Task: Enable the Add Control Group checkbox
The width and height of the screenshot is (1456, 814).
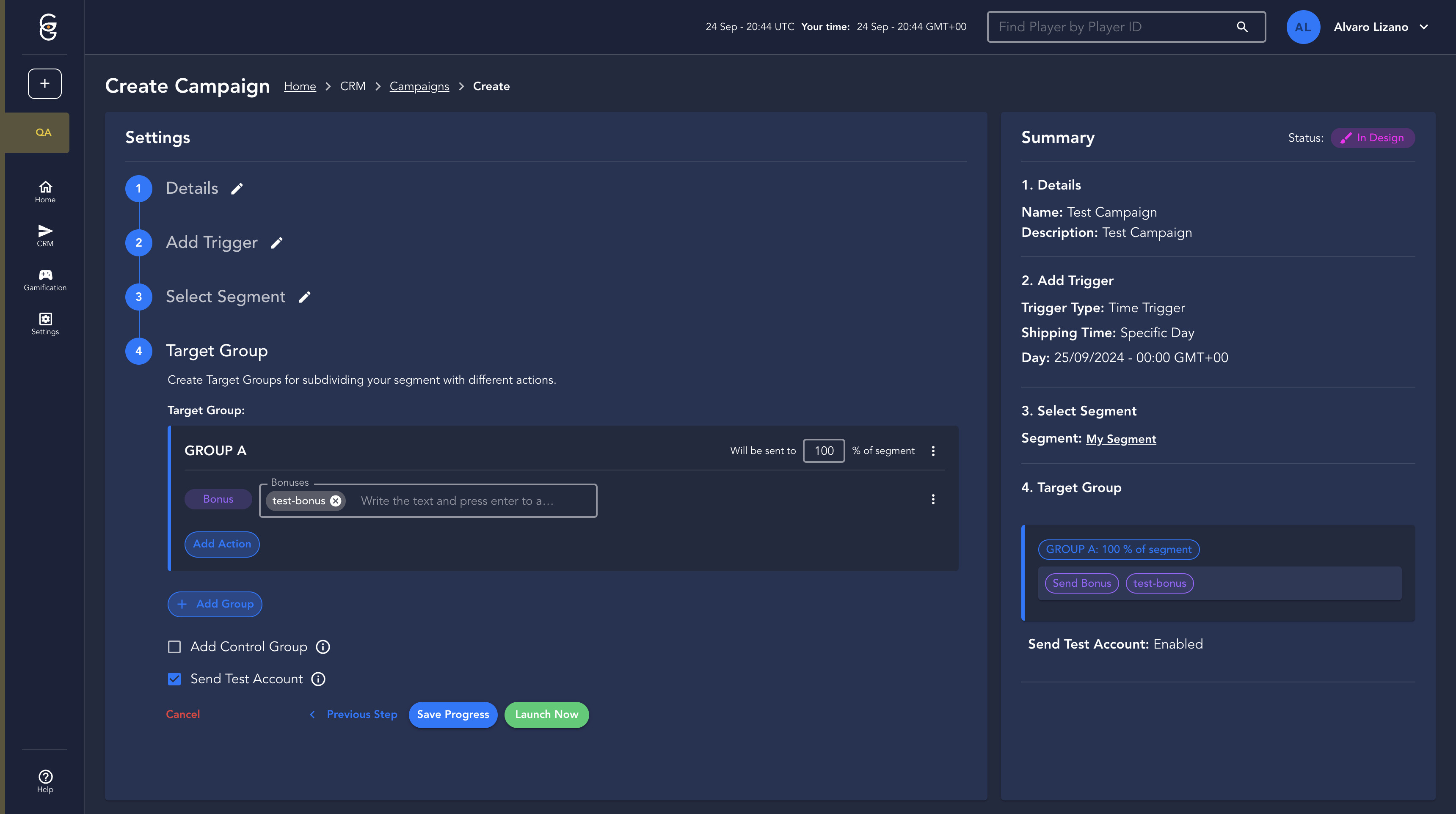Action: (x=174, y=647)
